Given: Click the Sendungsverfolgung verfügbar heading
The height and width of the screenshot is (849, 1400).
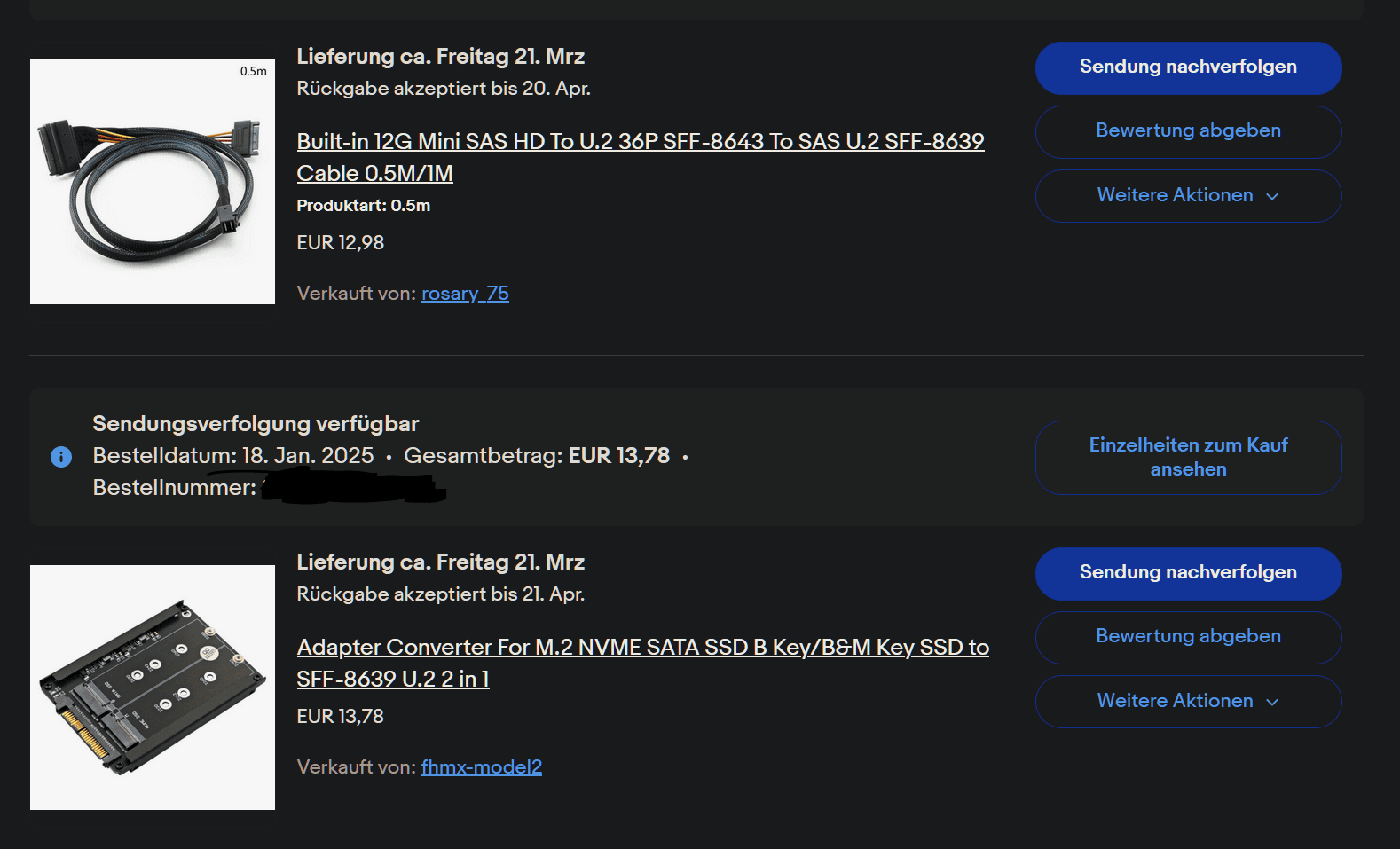Looking at the screenshot, I should tap(256, 424).
